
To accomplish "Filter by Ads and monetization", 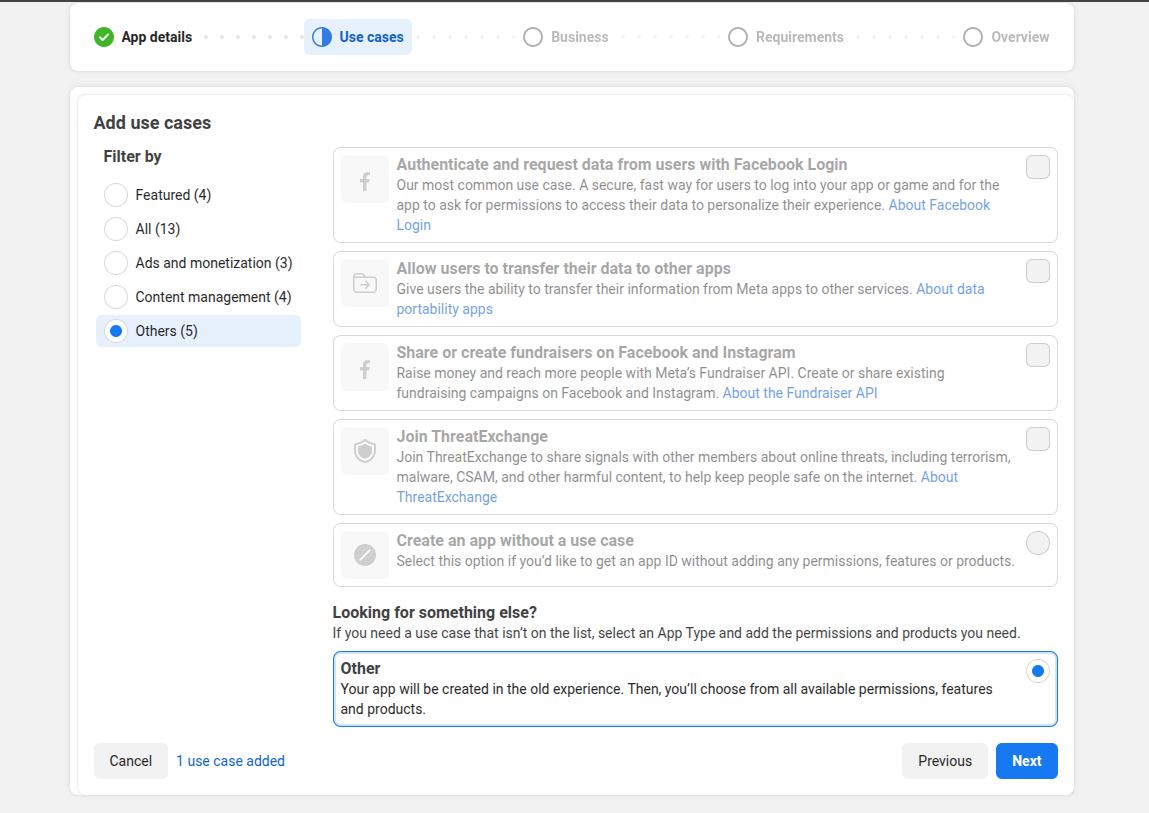I will (x=116, y=263).
